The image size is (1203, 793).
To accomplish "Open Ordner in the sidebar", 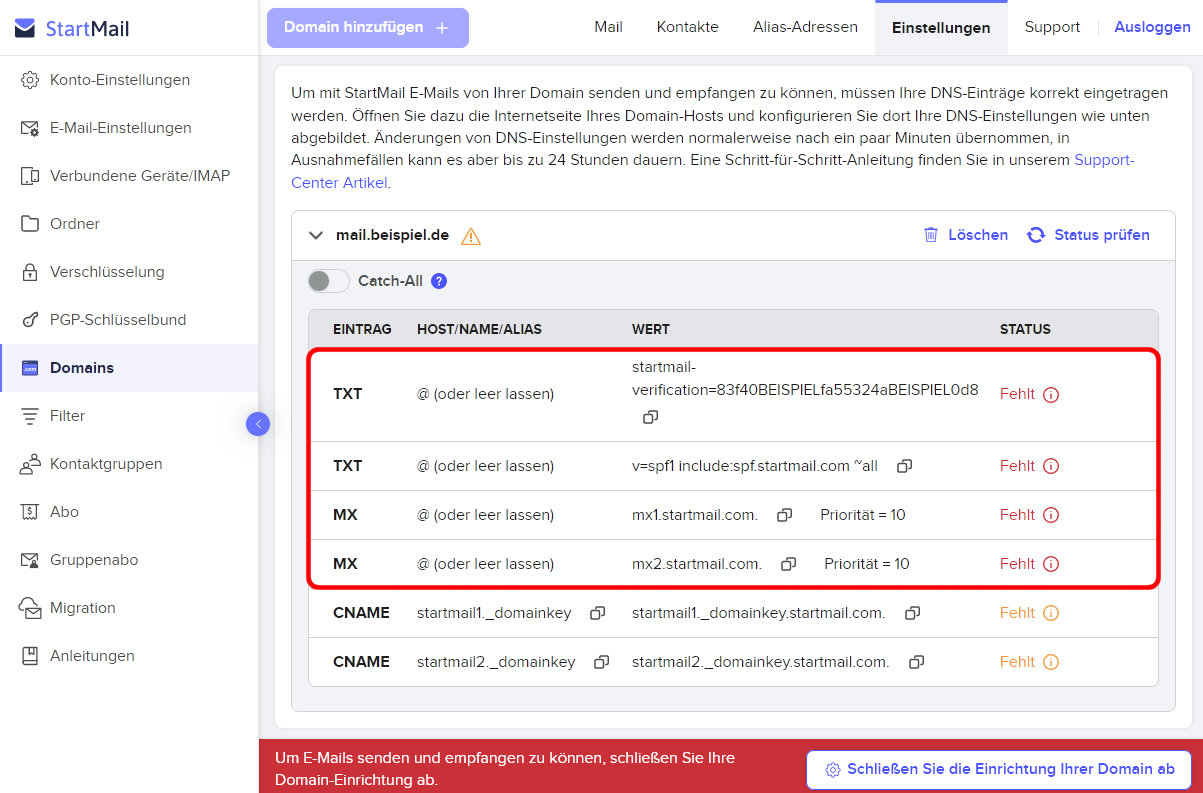I will pos(129,224).
